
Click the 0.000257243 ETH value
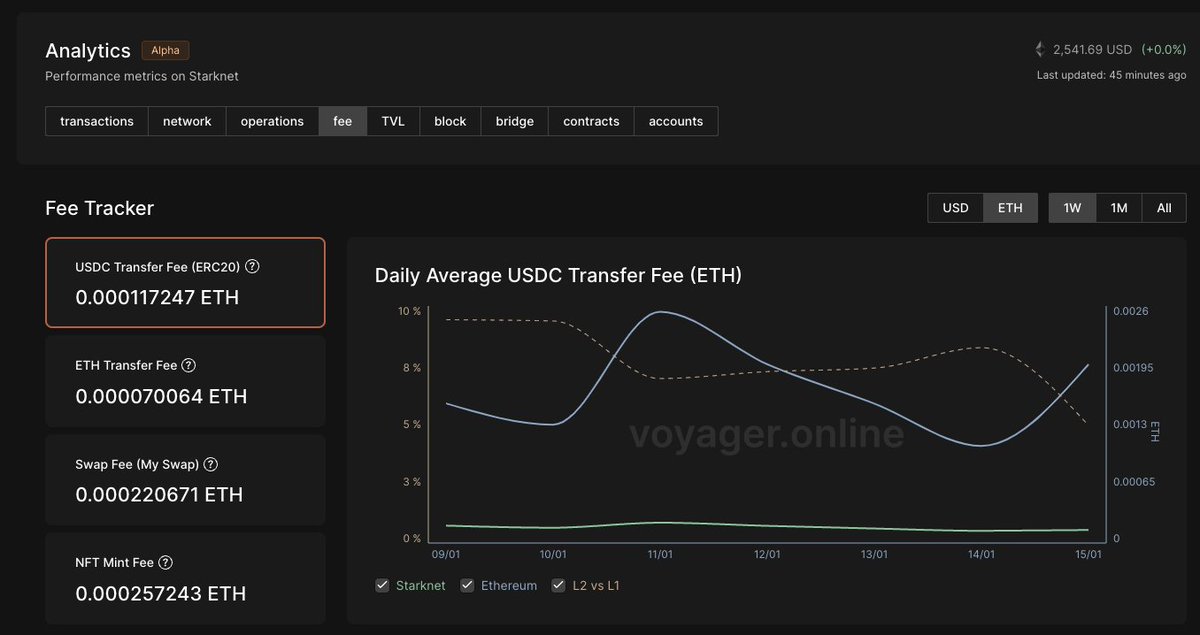tap(161, 593)
